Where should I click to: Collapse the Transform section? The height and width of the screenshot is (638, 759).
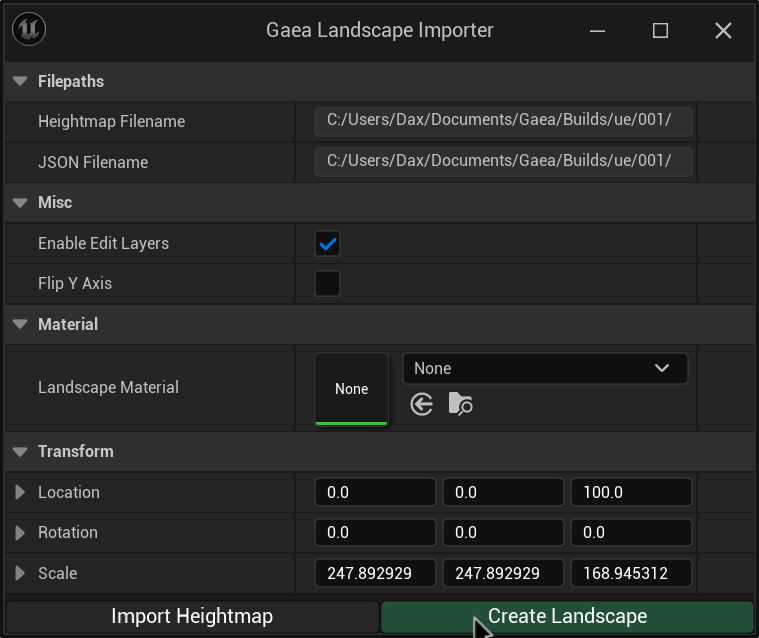[x=20, y=452]
